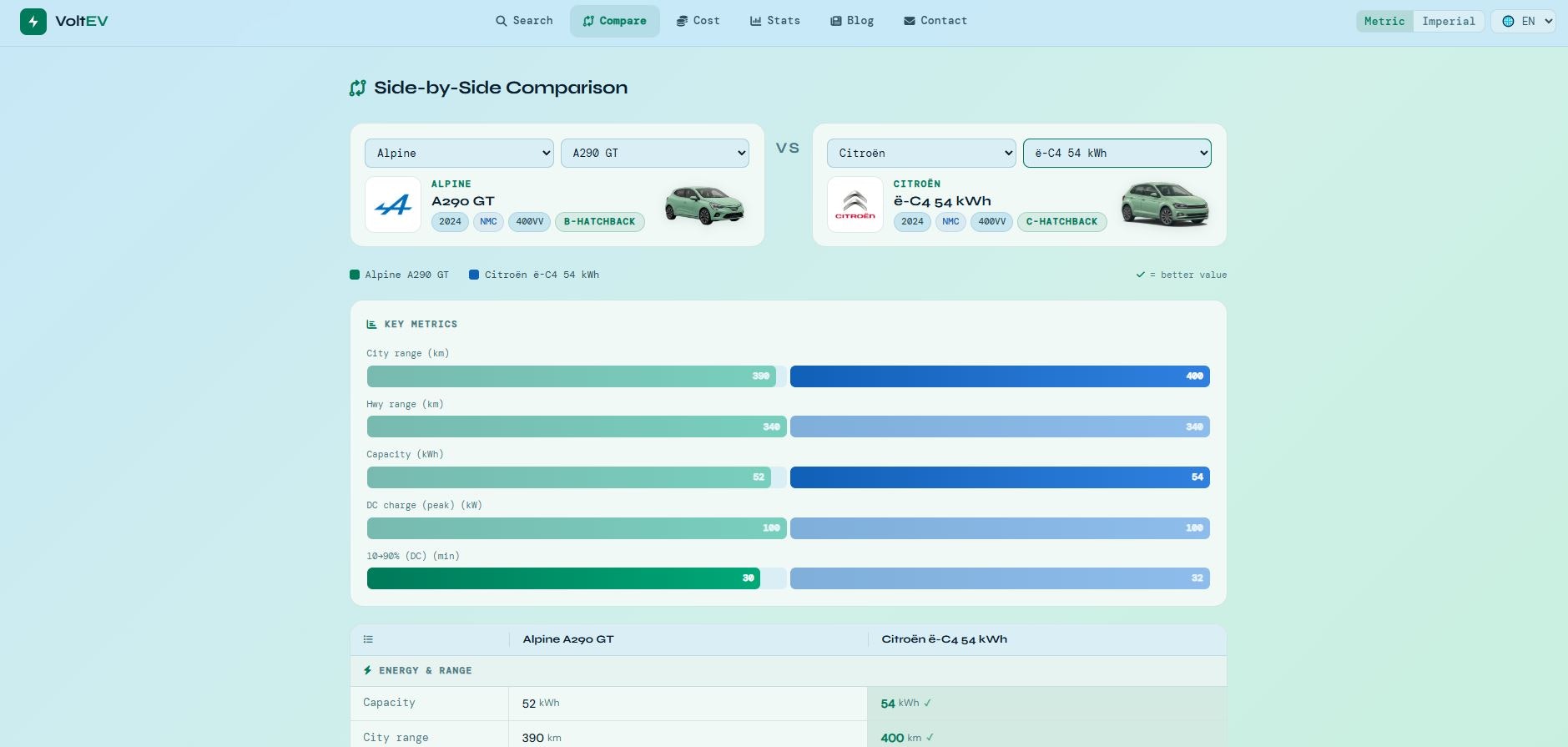1568x747 pixels.
Task: Click the Alpine city range bar (390)
Action: pyautogui.click(x=572, y=376)
